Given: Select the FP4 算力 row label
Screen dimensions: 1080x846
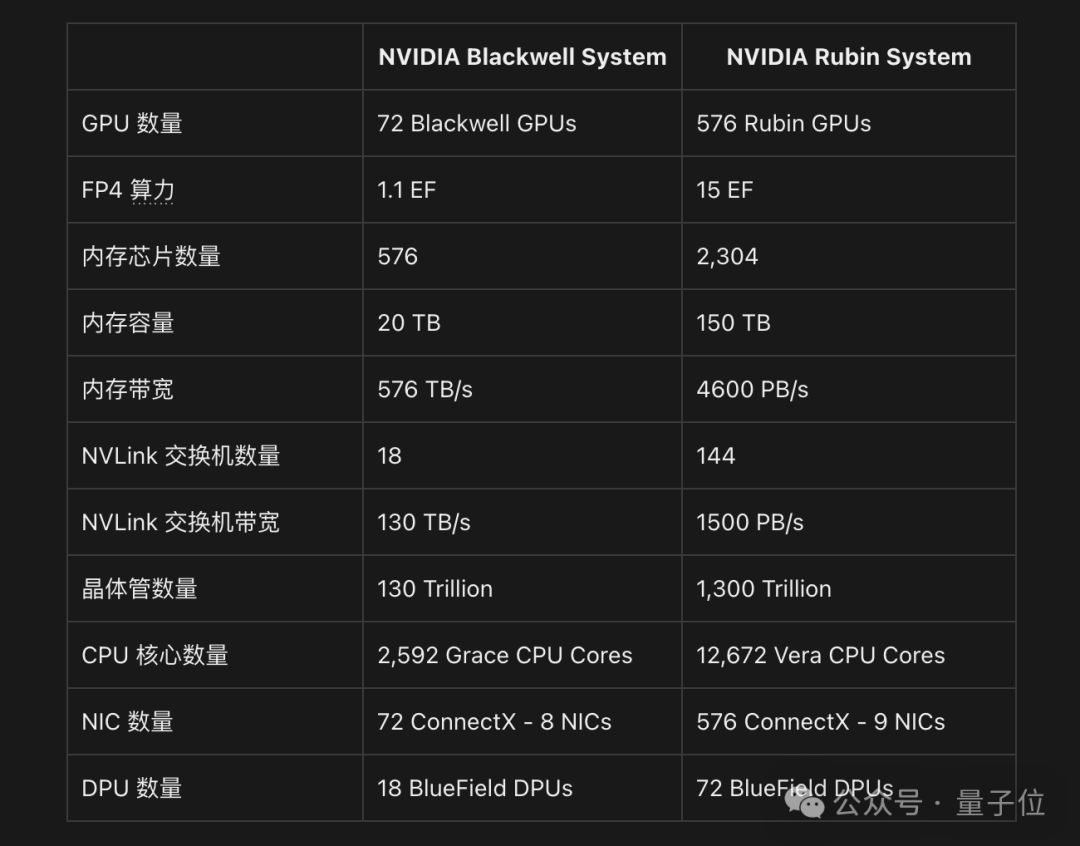Looking at the screenshot, I should tap(128, 190).
